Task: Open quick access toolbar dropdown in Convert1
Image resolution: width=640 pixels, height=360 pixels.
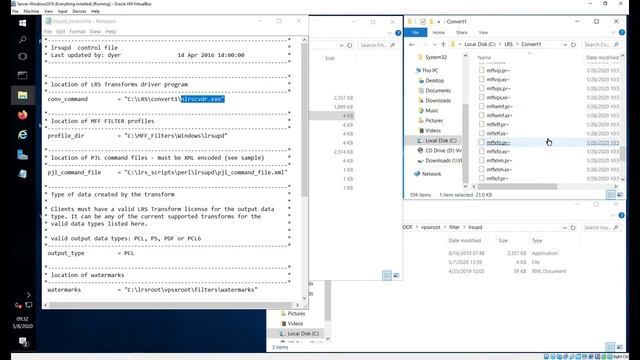Action: (x=439, y=21)
